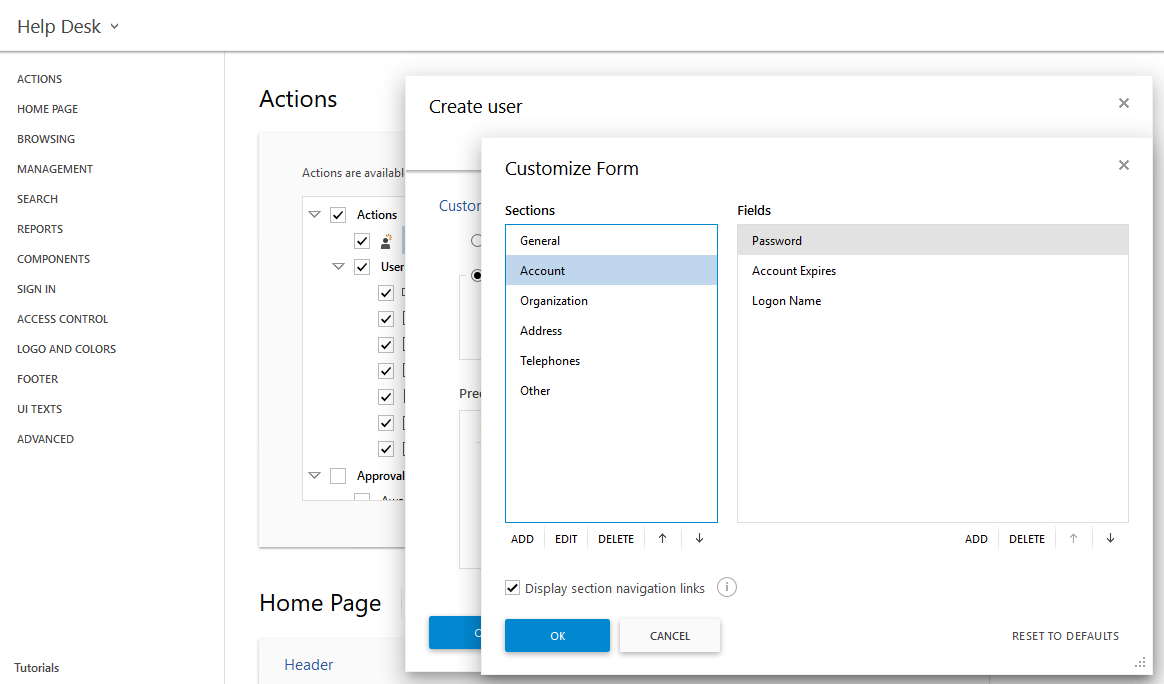
Task: Move section down with arrow icon
Action: tap(699, 538)
